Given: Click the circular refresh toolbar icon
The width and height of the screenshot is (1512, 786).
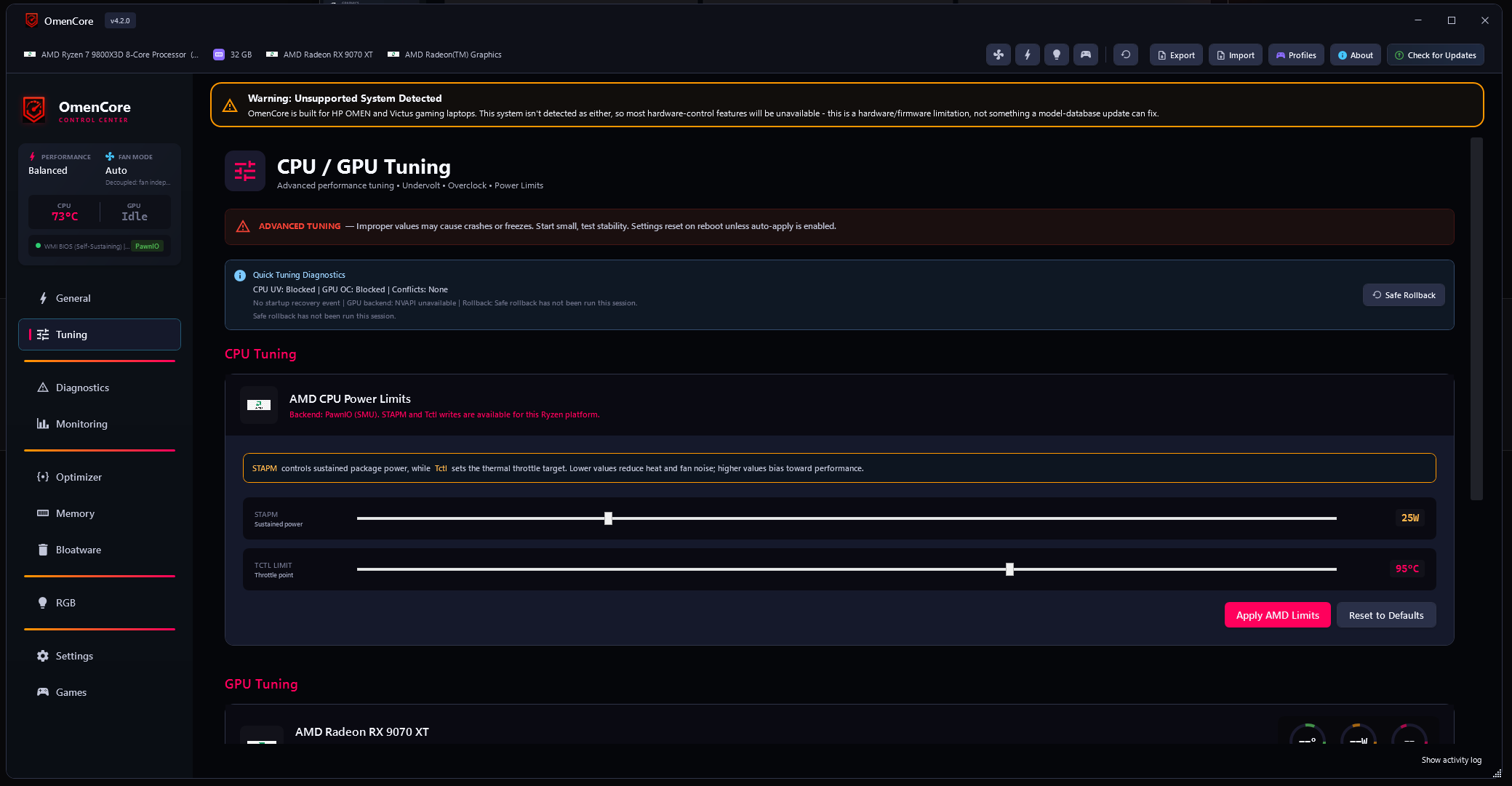Looking at the screenshot, I should (x=1126, y=55).
